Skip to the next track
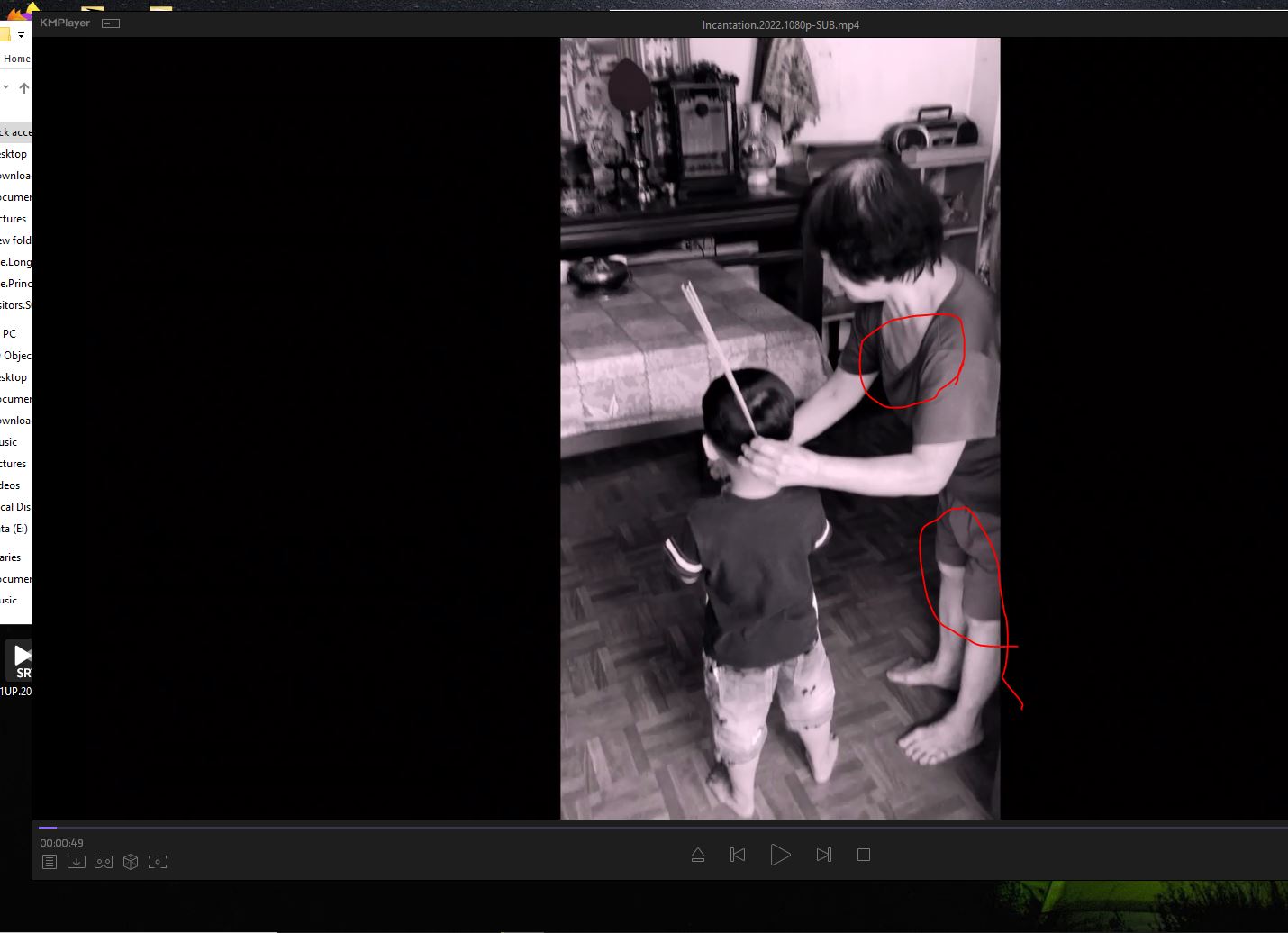This screenshot has height=933, width=1288. click(x=823, y=855)
